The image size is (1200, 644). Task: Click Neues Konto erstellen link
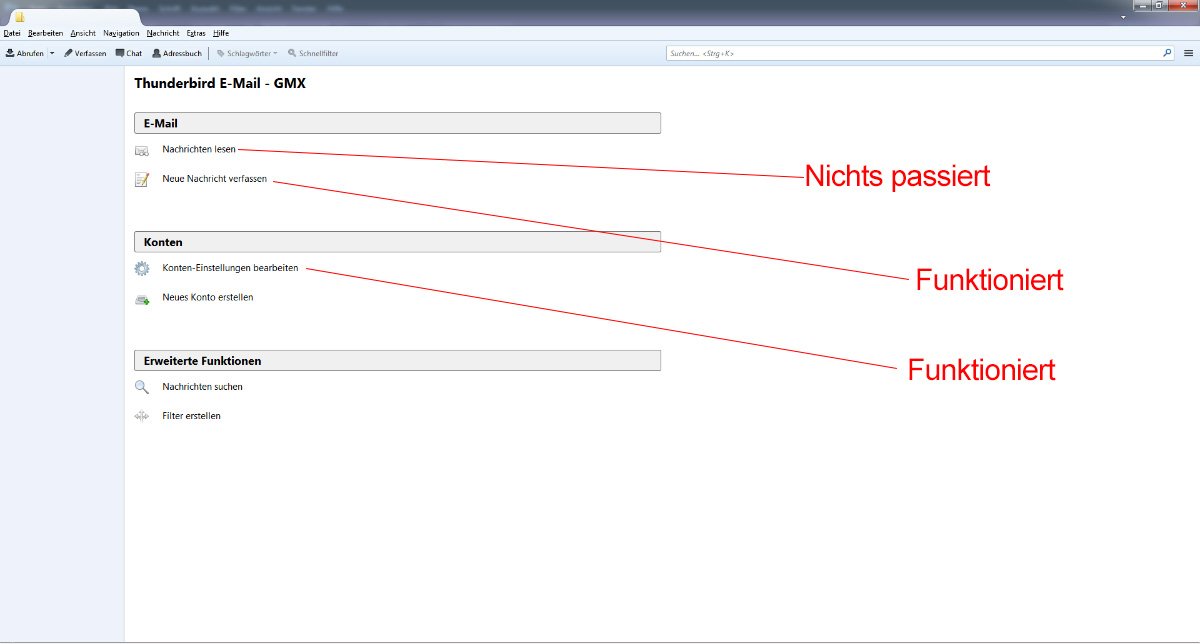[208, 297]
